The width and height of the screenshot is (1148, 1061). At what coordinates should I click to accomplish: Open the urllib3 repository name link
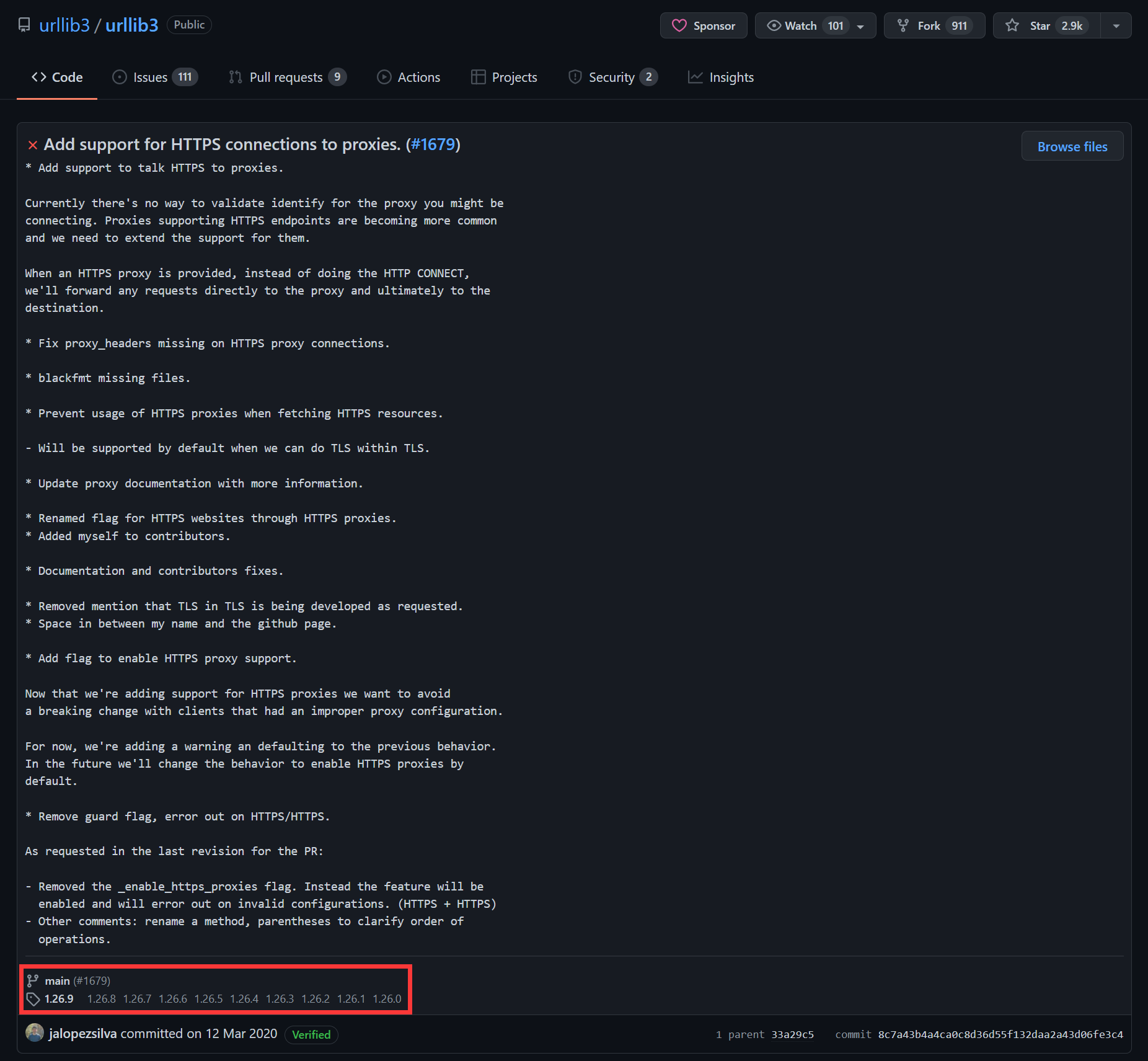pos(131,25)
